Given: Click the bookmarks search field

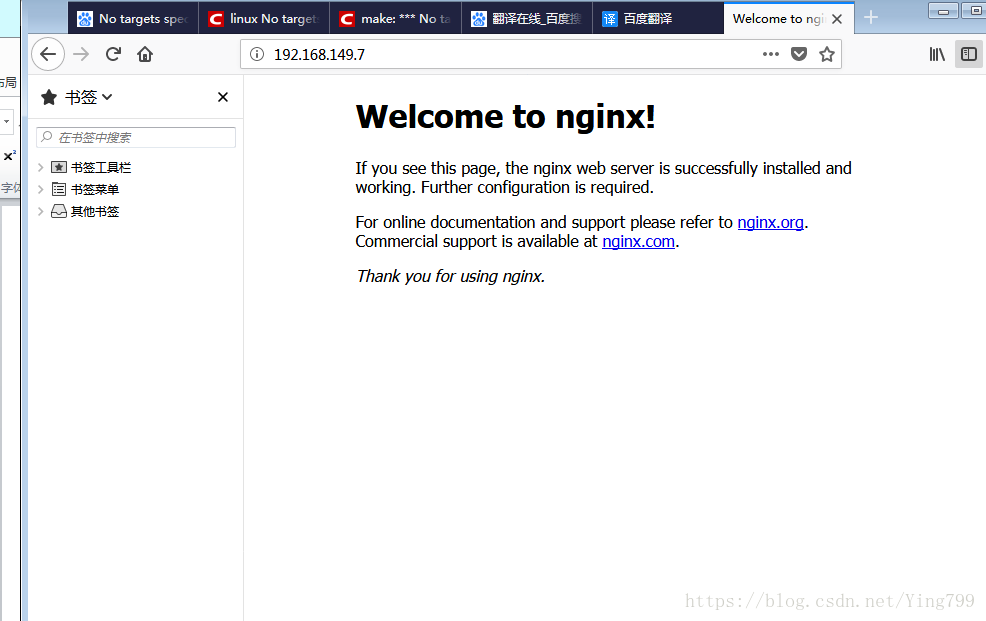Looking at the screenshot, I should [x=136, y=138].
